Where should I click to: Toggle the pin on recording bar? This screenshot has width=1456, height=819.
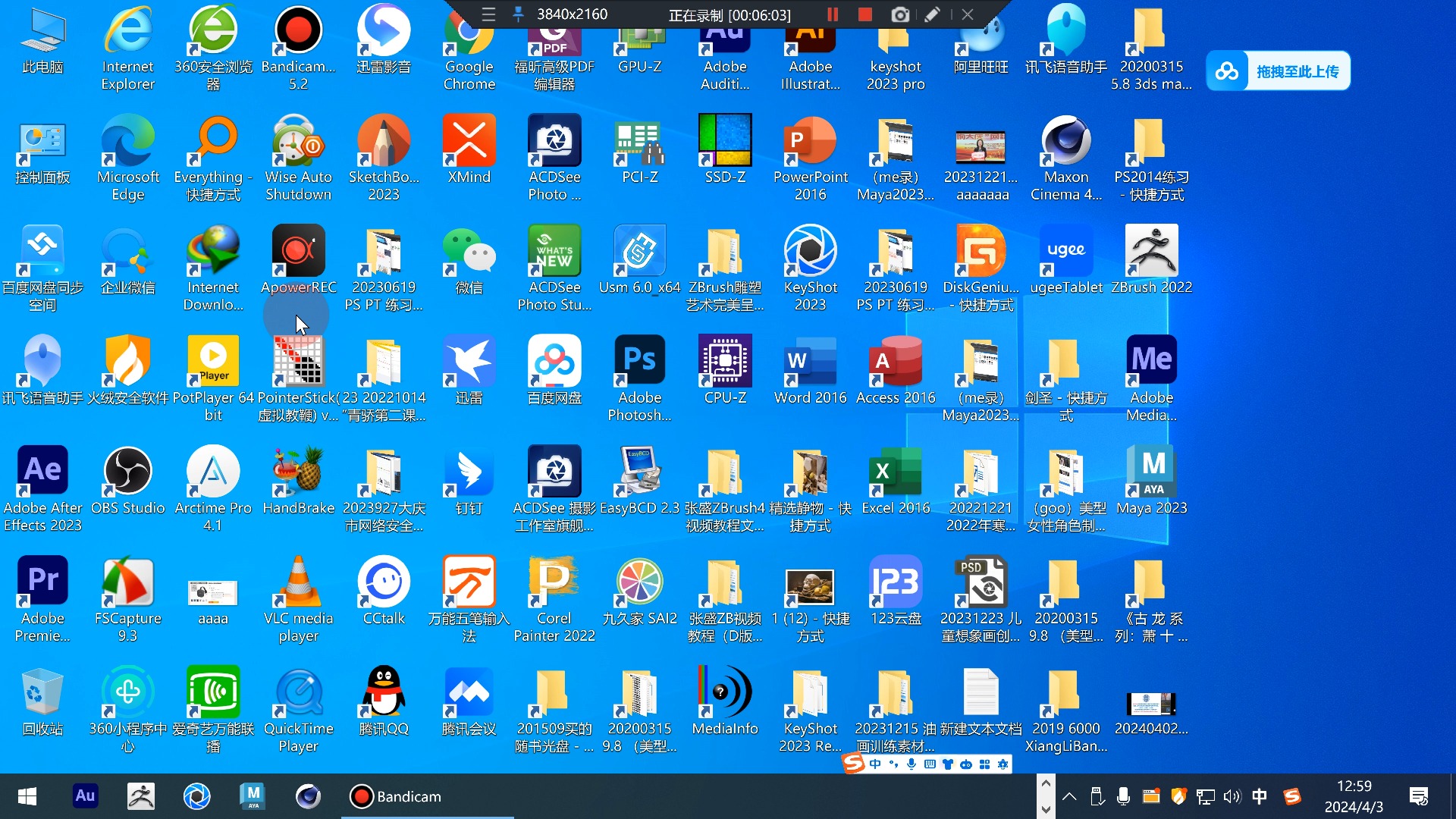(518, 14)
